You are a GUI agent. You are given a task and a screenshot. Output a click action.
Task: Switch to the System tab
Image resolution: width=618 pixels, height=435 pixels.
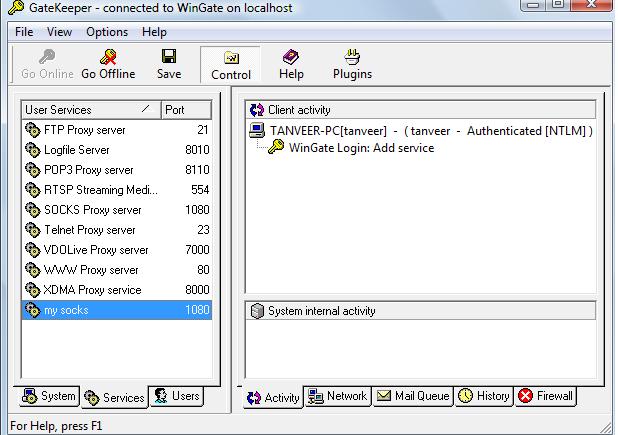tap(50, 396)
